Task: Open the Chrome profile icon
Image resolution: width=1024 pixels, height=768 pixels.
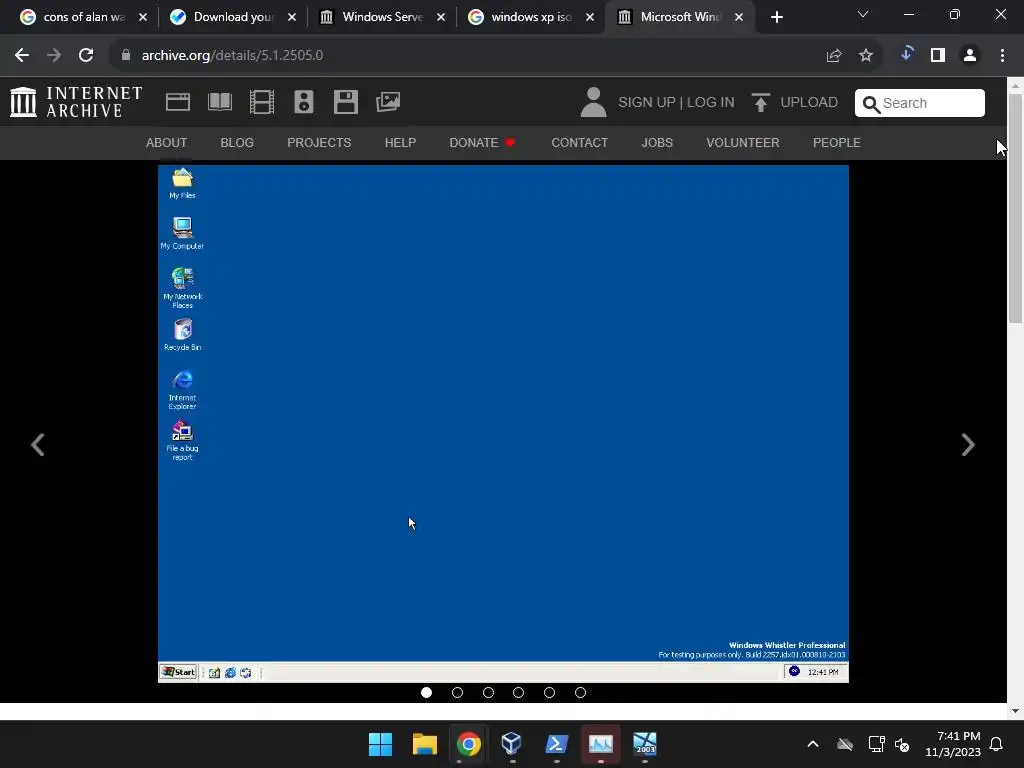Action: click(970, 56)
